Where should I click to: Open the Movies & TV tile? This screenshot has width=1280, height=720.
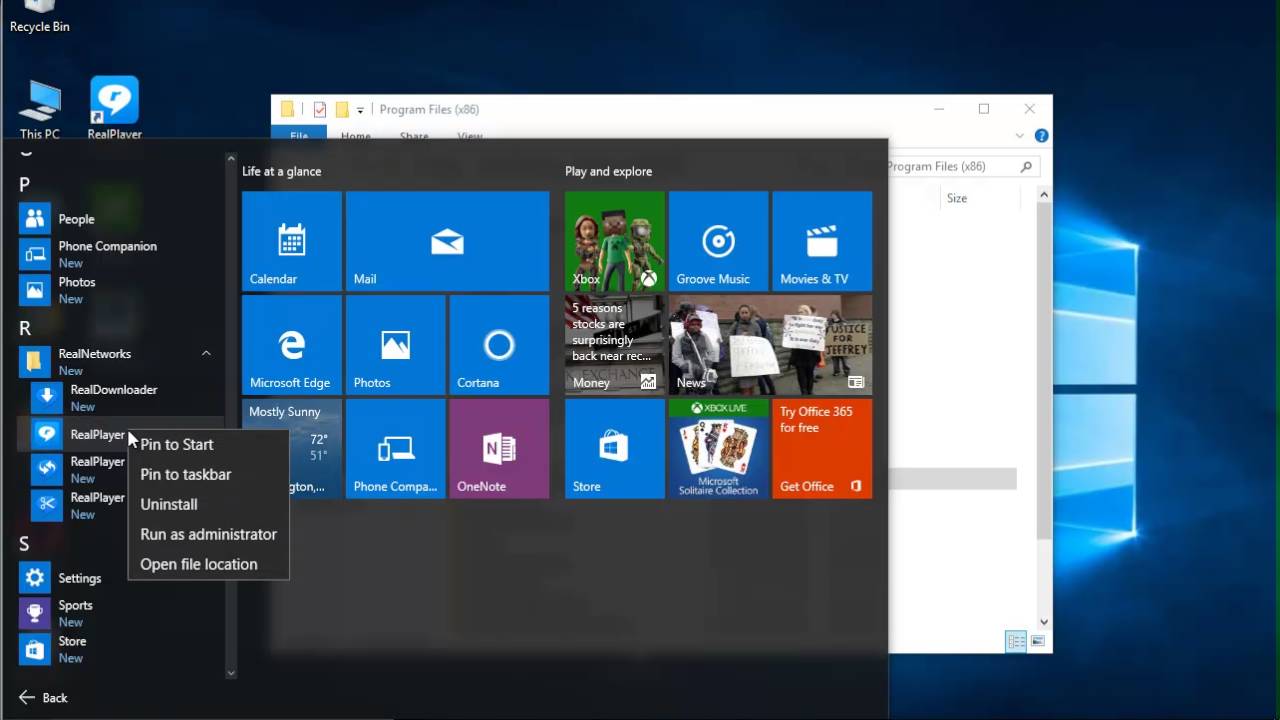822,241
